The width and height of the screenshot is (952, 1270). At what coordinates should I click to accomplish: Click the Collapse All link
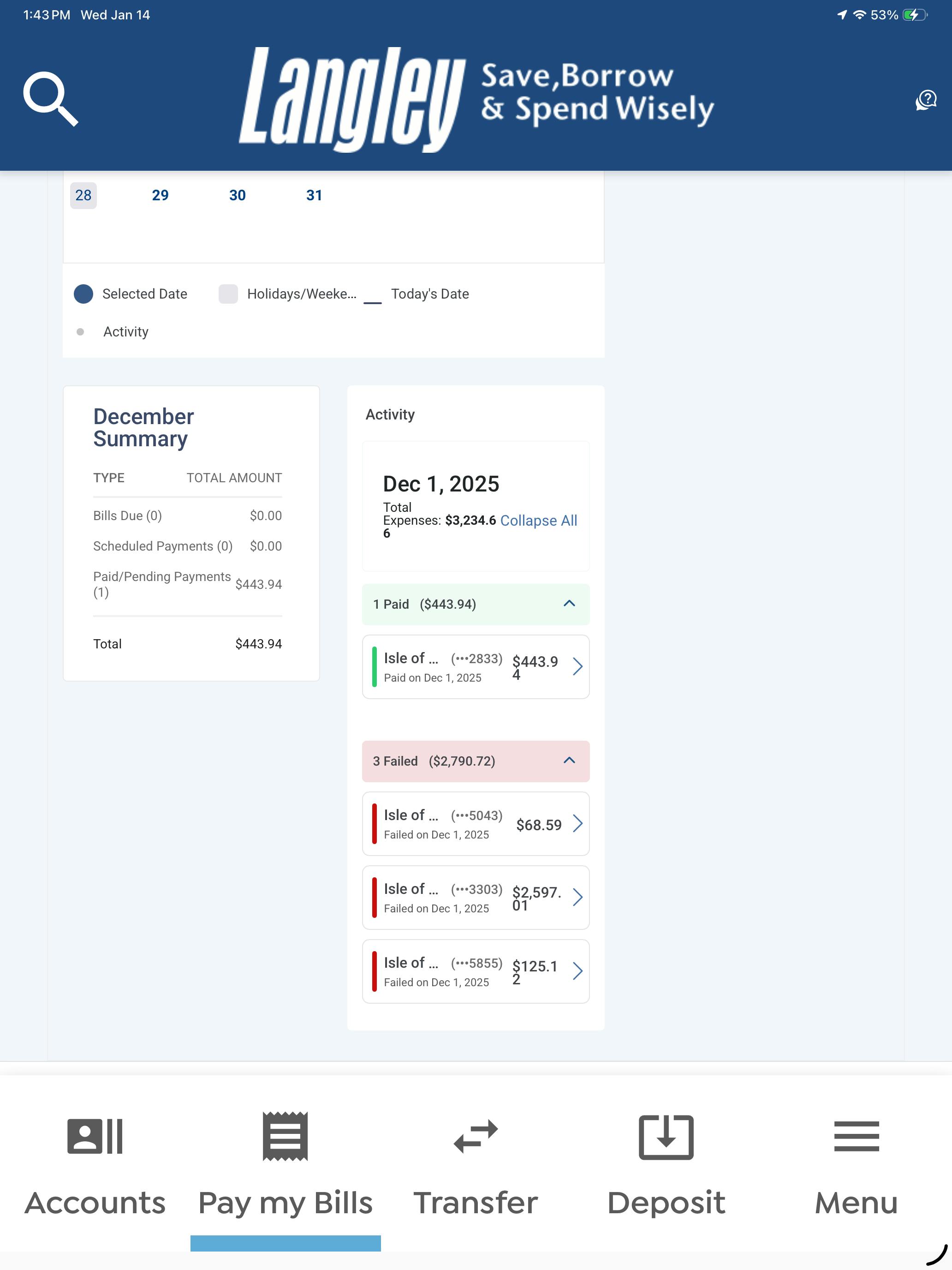[538, 520]
